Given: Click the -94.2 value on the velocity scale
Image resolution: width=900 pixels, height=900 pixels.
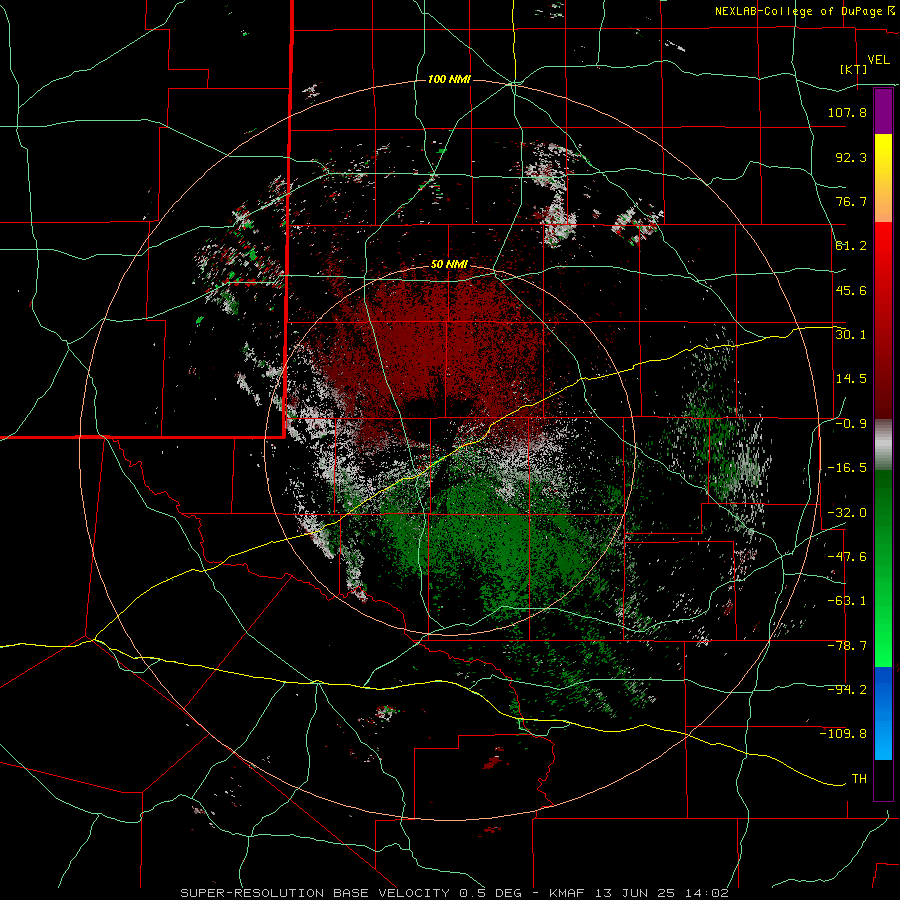Looking at the screenshot, I should (847, 690).
